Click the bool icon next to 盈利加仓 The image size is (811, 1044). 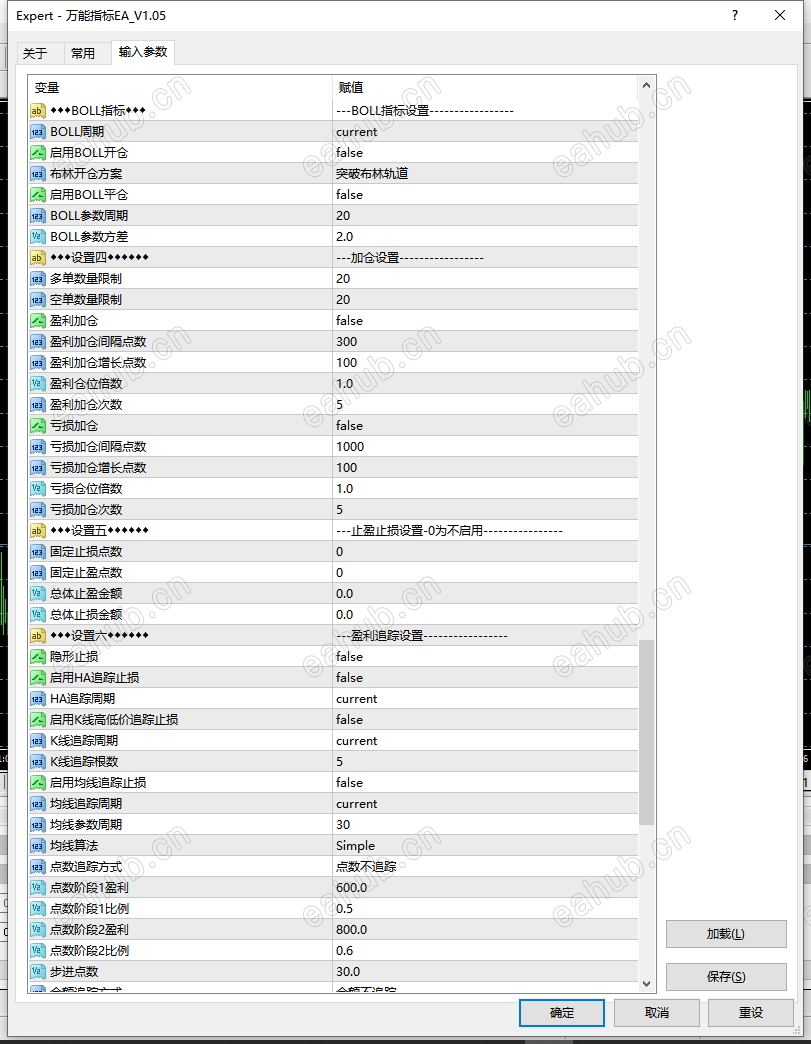pyautogui.click(x=38, y=320)
